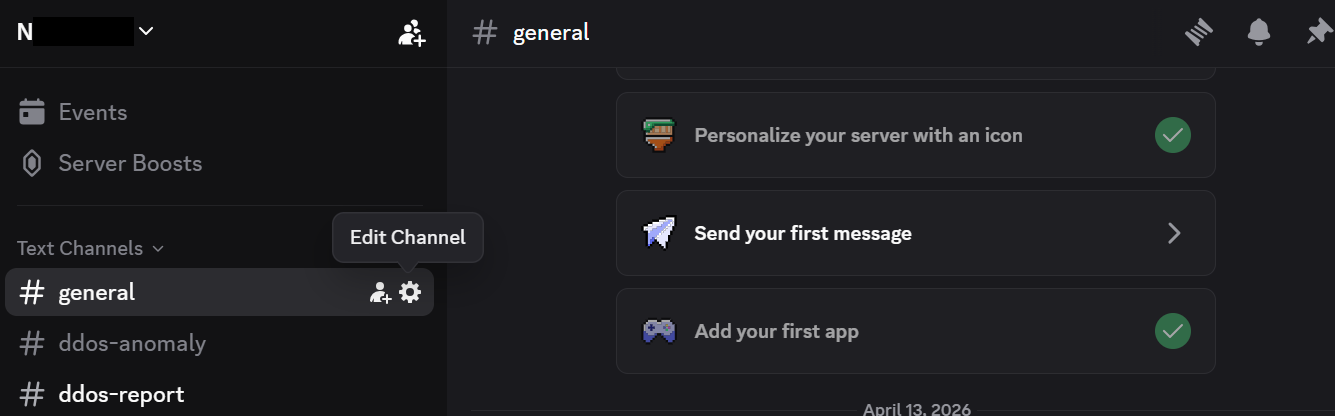The image size is (1335, 416).
Task: Open pinned messages with the pin icon
Action: coord(1317,33)
